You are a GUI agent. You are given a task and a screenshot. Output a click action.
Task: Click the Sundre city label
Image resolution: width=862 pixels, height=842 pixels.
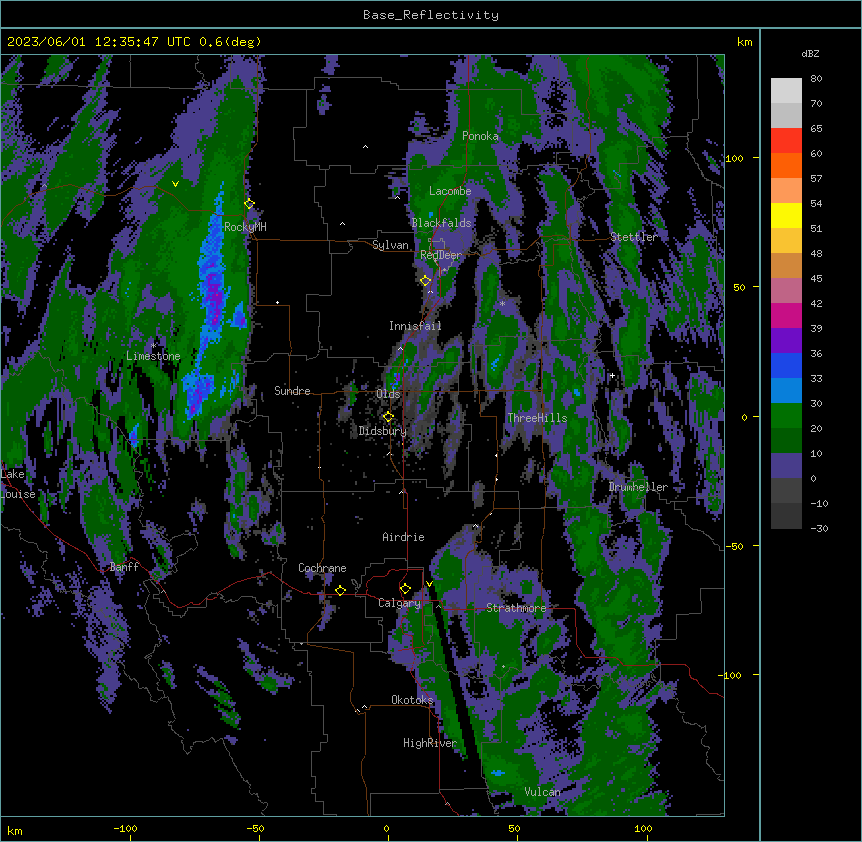(x=292, y=391)
